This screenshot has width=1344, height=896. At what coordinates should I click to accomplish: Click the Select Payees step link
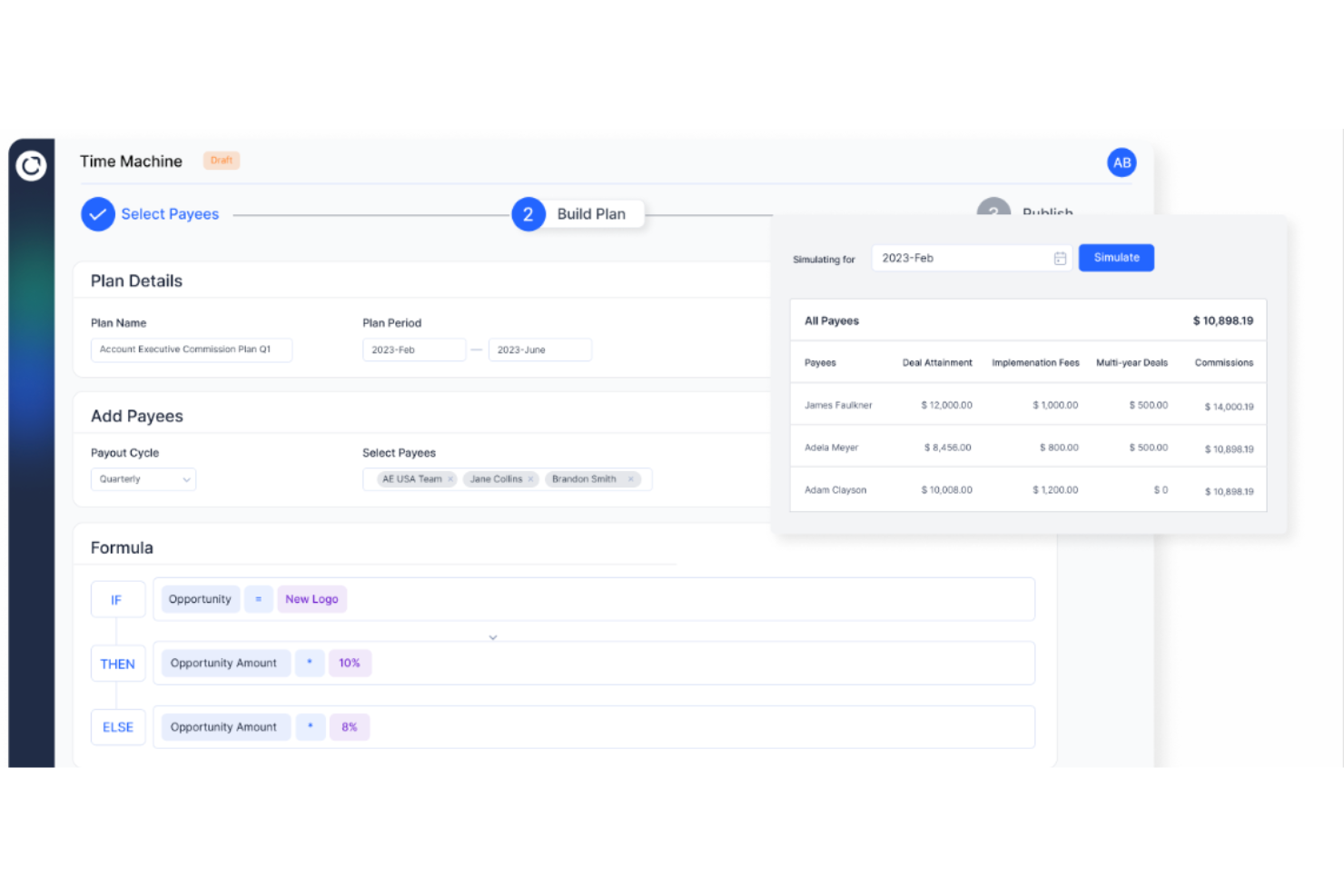pyautogui.click(x=170, y=213)
